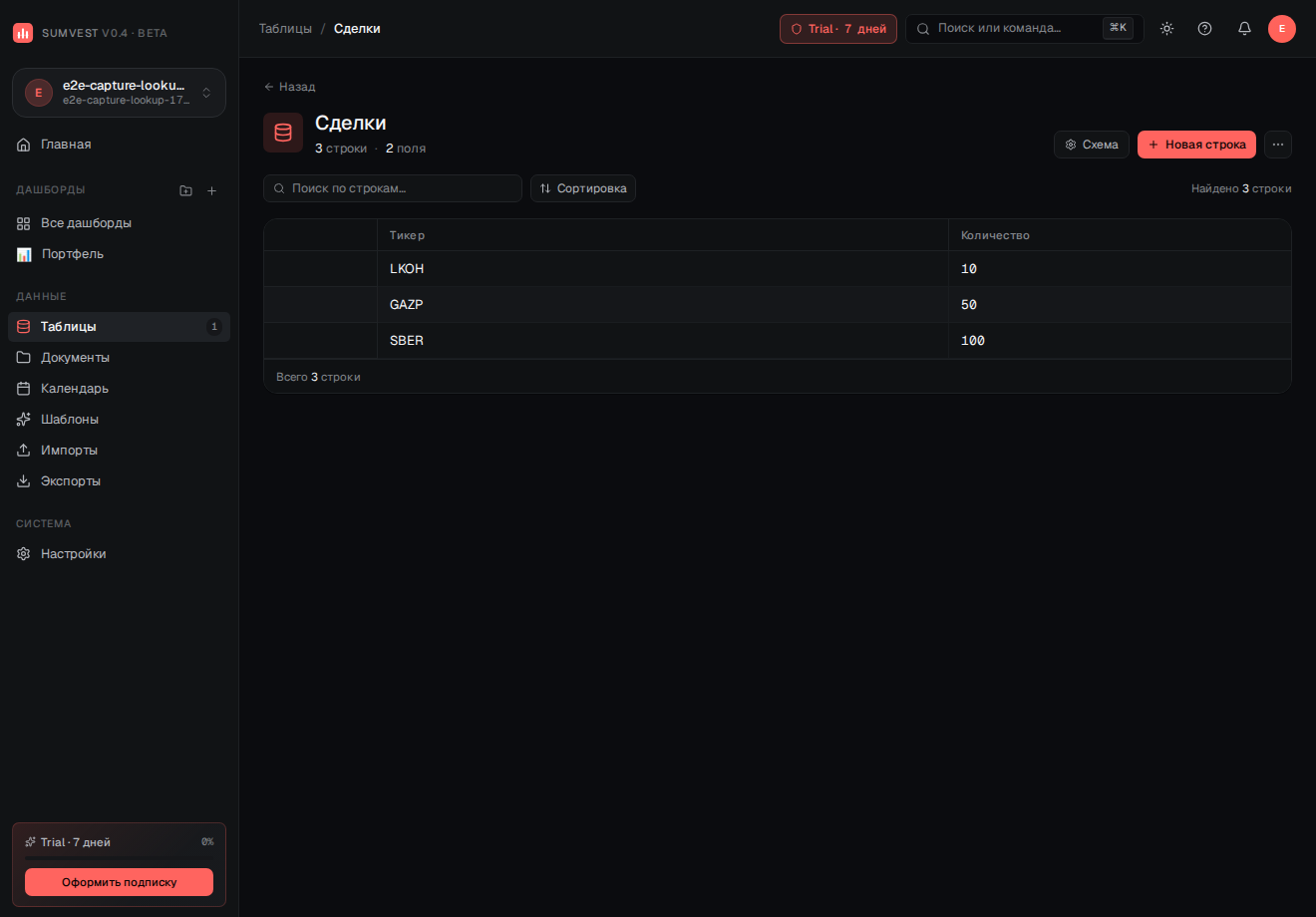
Task: Click the LKOH cell
Action: pos(663,269)
